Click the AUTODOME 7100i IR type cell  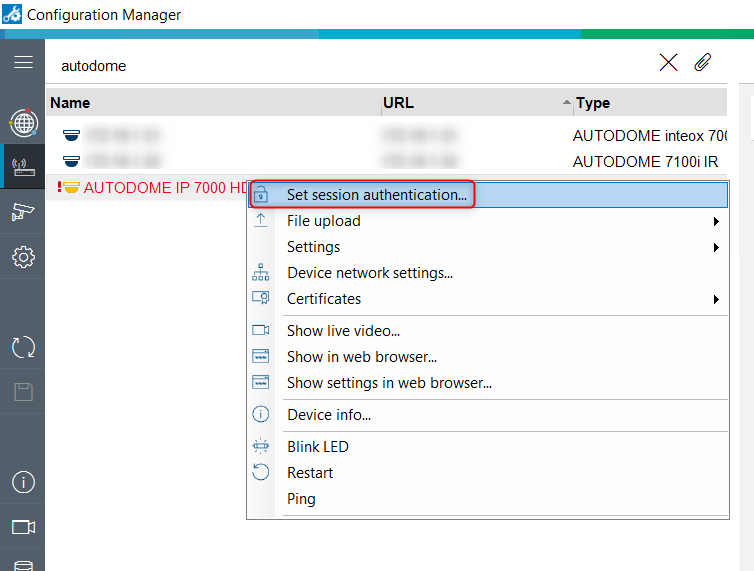point(645,162)
